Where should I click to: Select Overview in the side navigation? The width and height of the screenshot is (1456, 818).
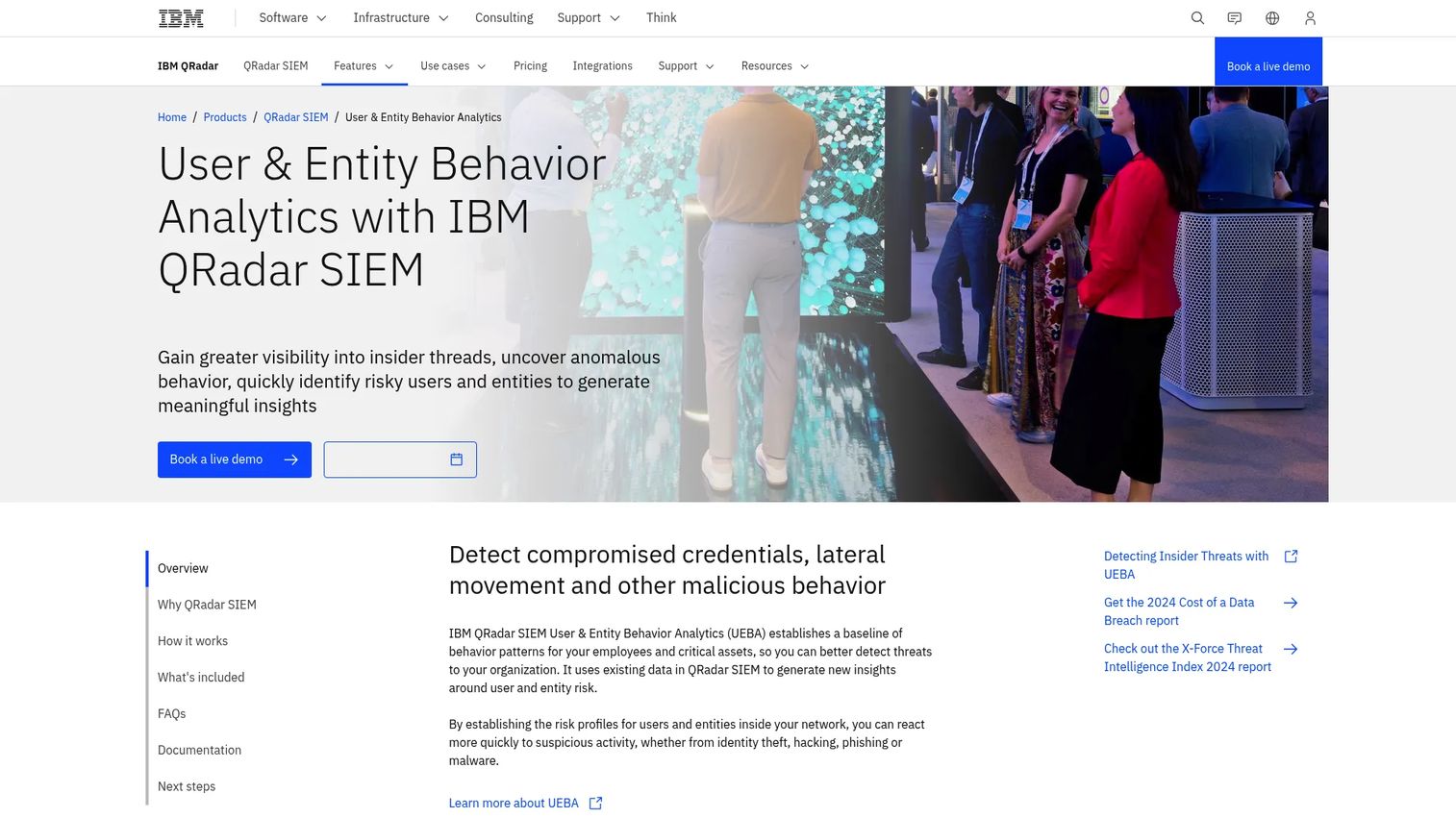[x=183, y=569]
